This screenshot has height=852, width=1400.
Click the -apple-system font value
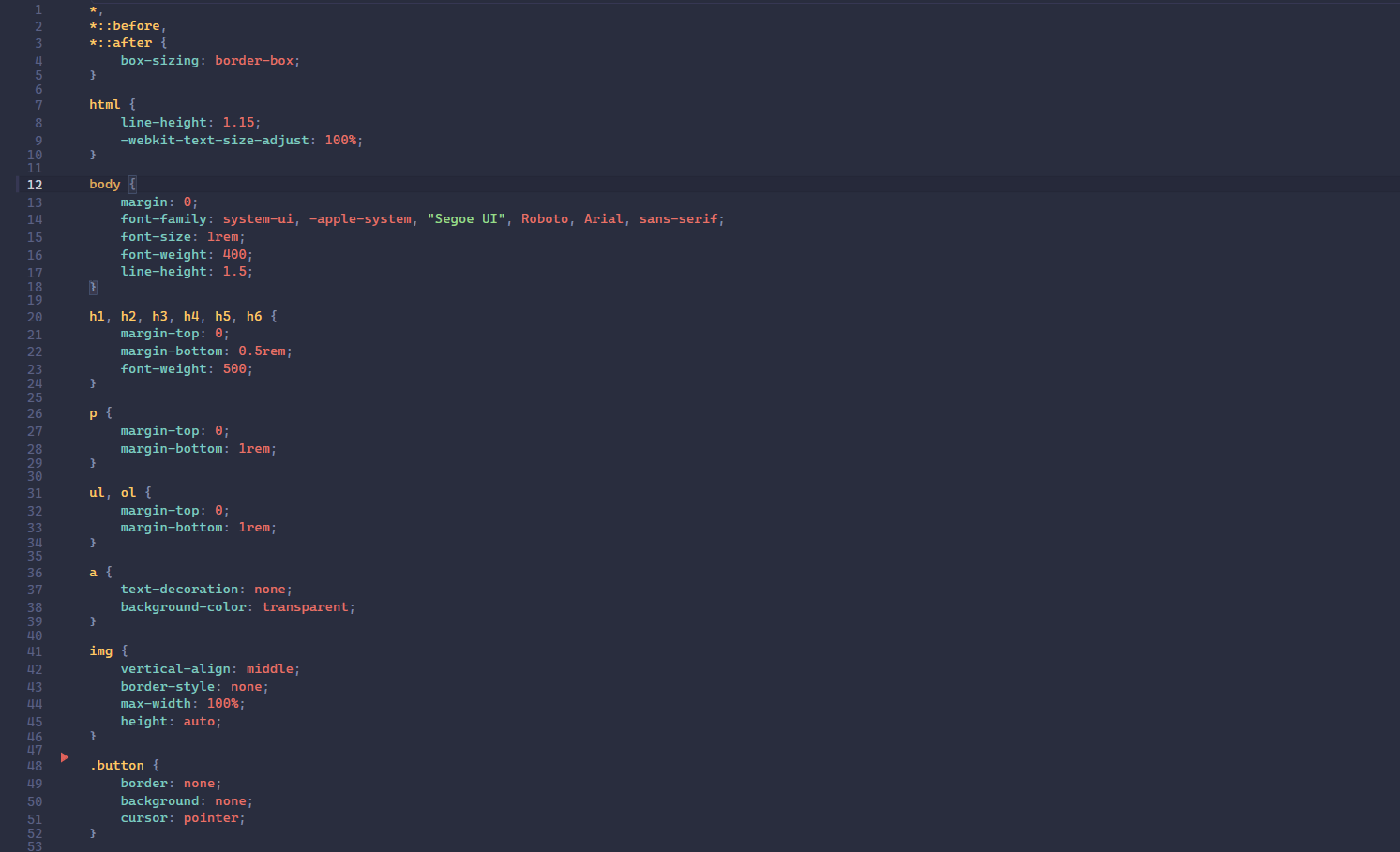click(x=360, y=219)
